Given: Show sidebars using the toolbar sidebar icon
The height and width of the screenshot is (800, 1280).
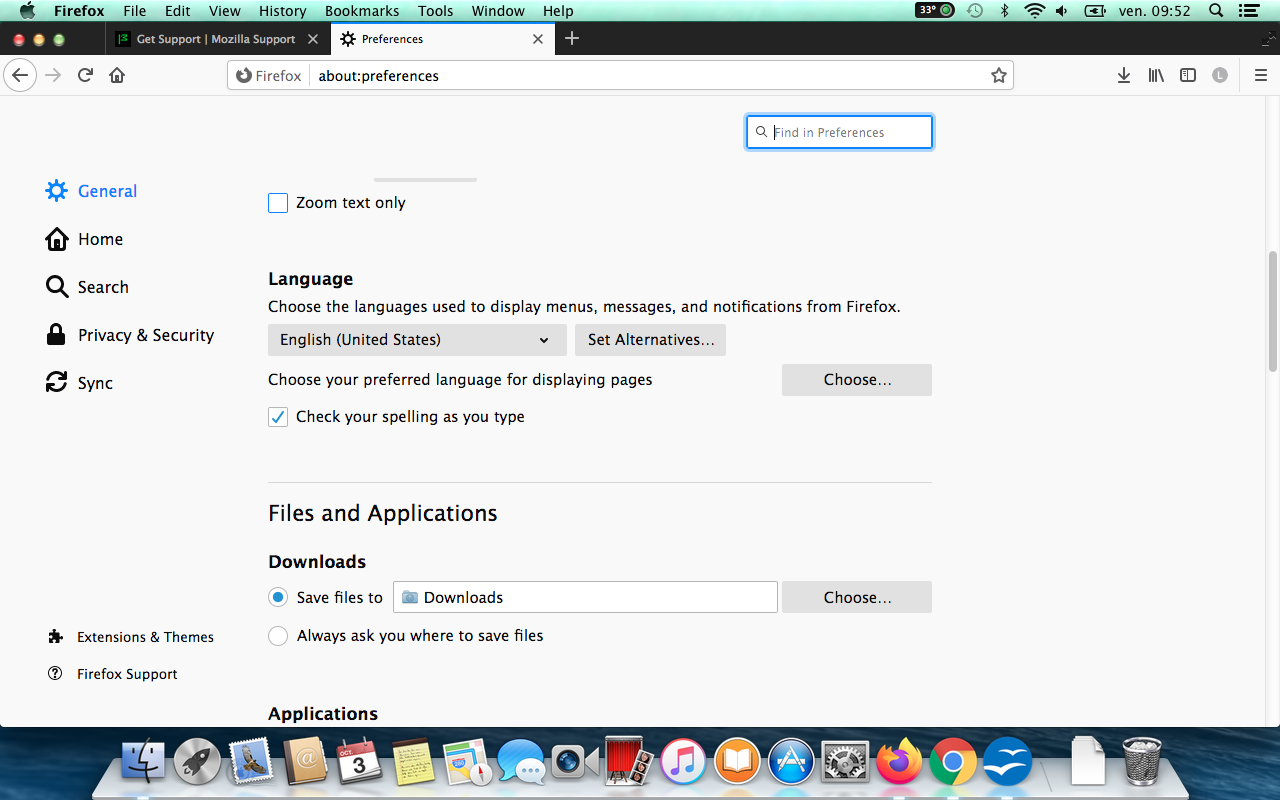Looking at the screenshot, I should click(x=1188, y=75).
